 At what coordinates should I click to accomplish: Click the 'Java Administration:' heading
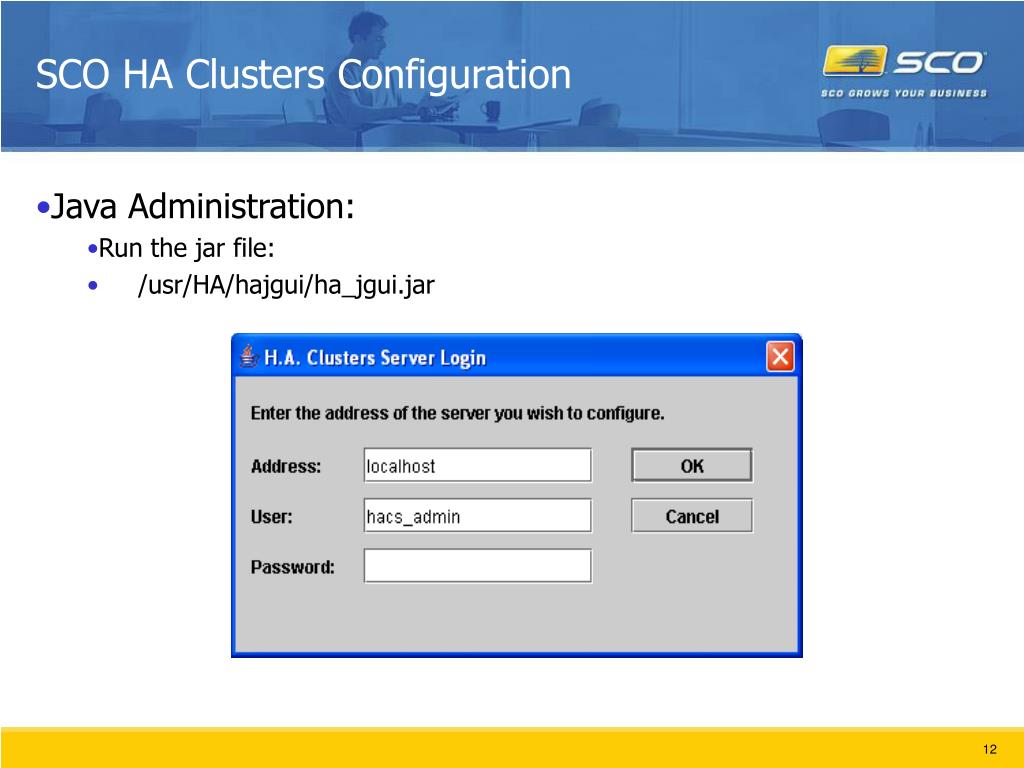pyautogui.click(x=202, y=206)
